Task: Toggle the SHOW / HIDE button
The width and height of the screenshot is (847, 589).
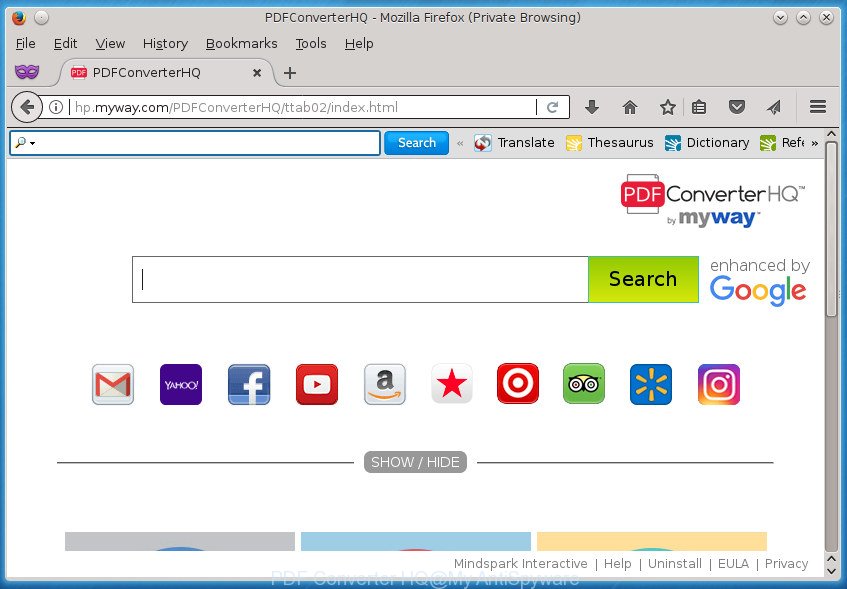Action: coord(415,462)
